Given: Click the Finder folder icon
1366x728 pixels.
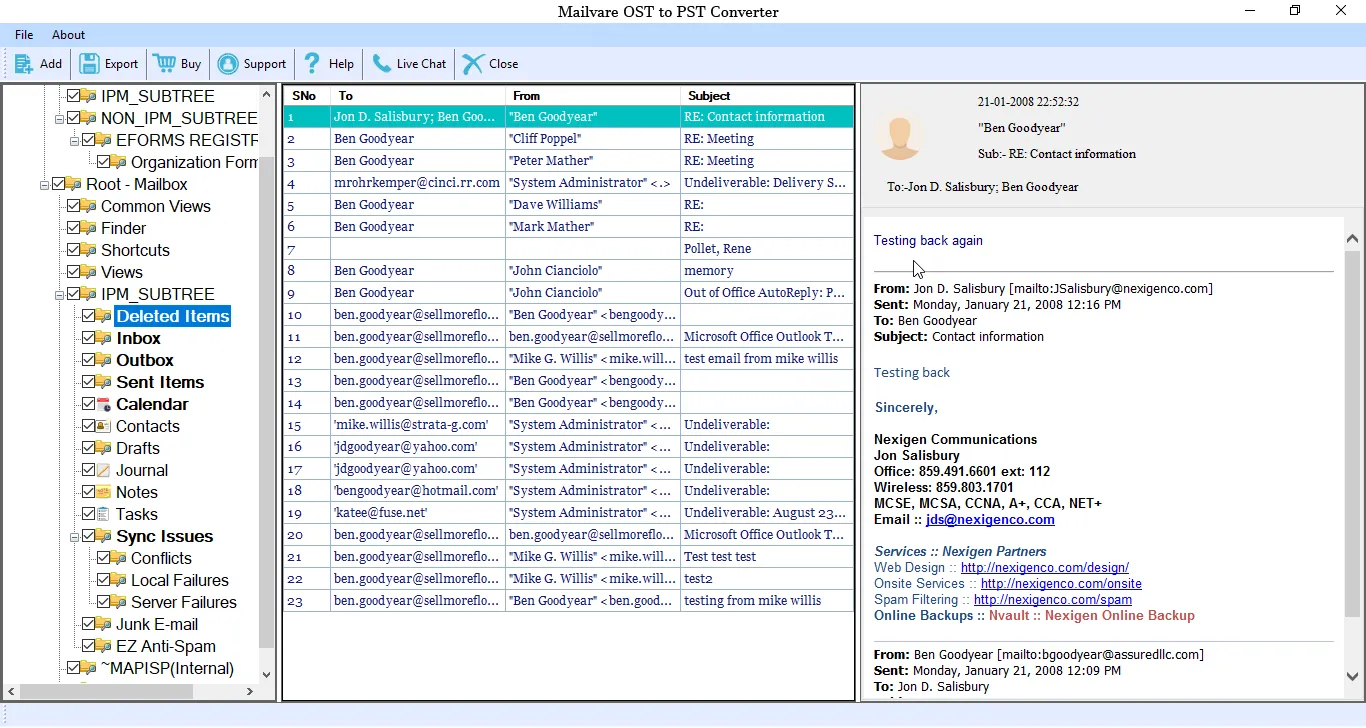Looking at the screenshot, I should (x=88, y=228).
